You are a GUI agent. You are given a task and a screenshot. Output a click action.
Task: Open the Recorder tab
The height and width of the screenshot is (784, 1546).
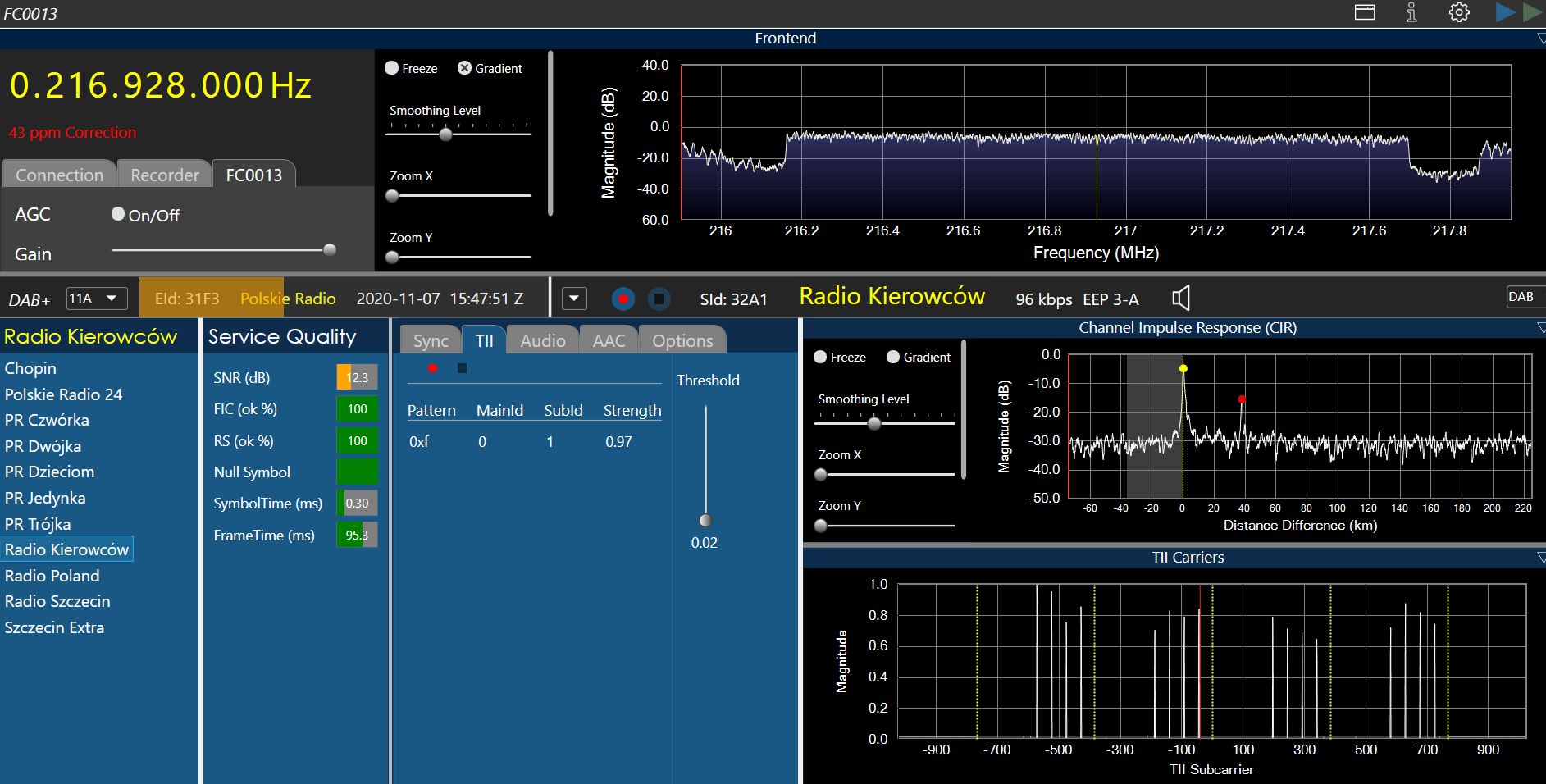click(x=165, y=175)
